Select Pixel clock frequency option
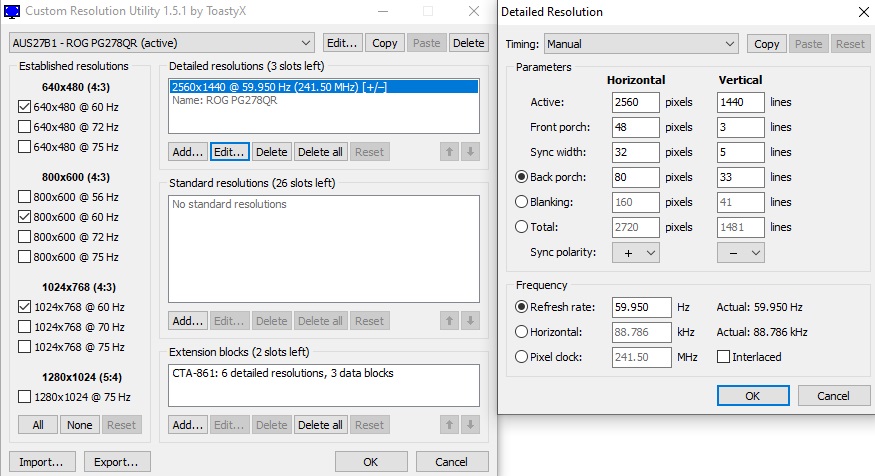The width and height of the screenshot is (875, 476). (520, 357)
